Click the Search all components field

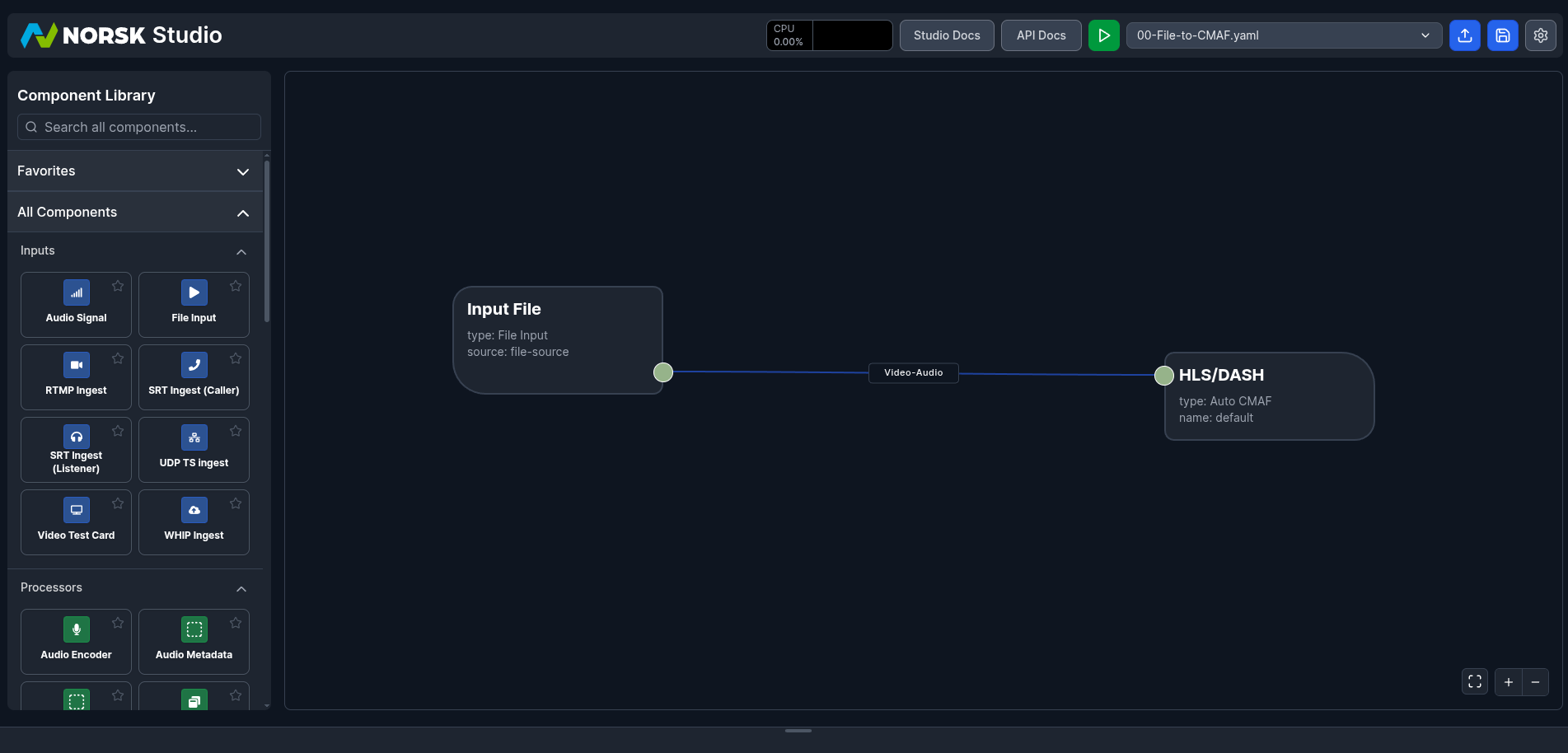pyautogui.click(x=140, y=127)
